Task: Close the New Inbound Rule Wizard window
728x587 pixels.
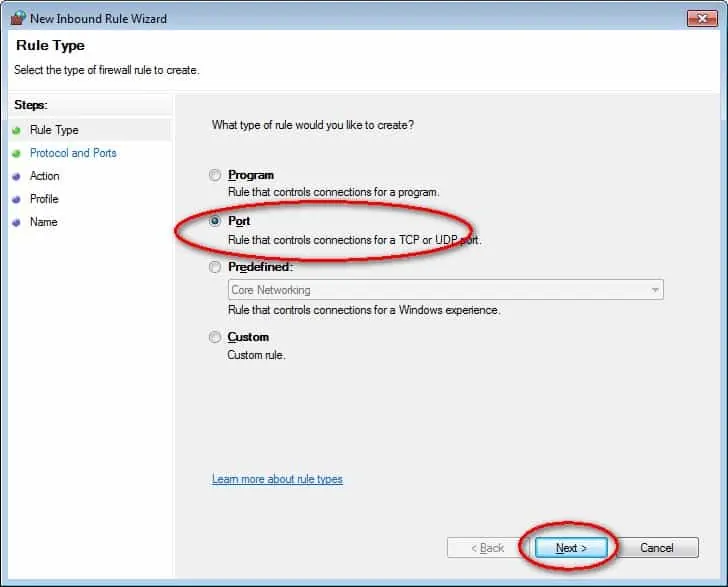Action: [x=702, y=19]
